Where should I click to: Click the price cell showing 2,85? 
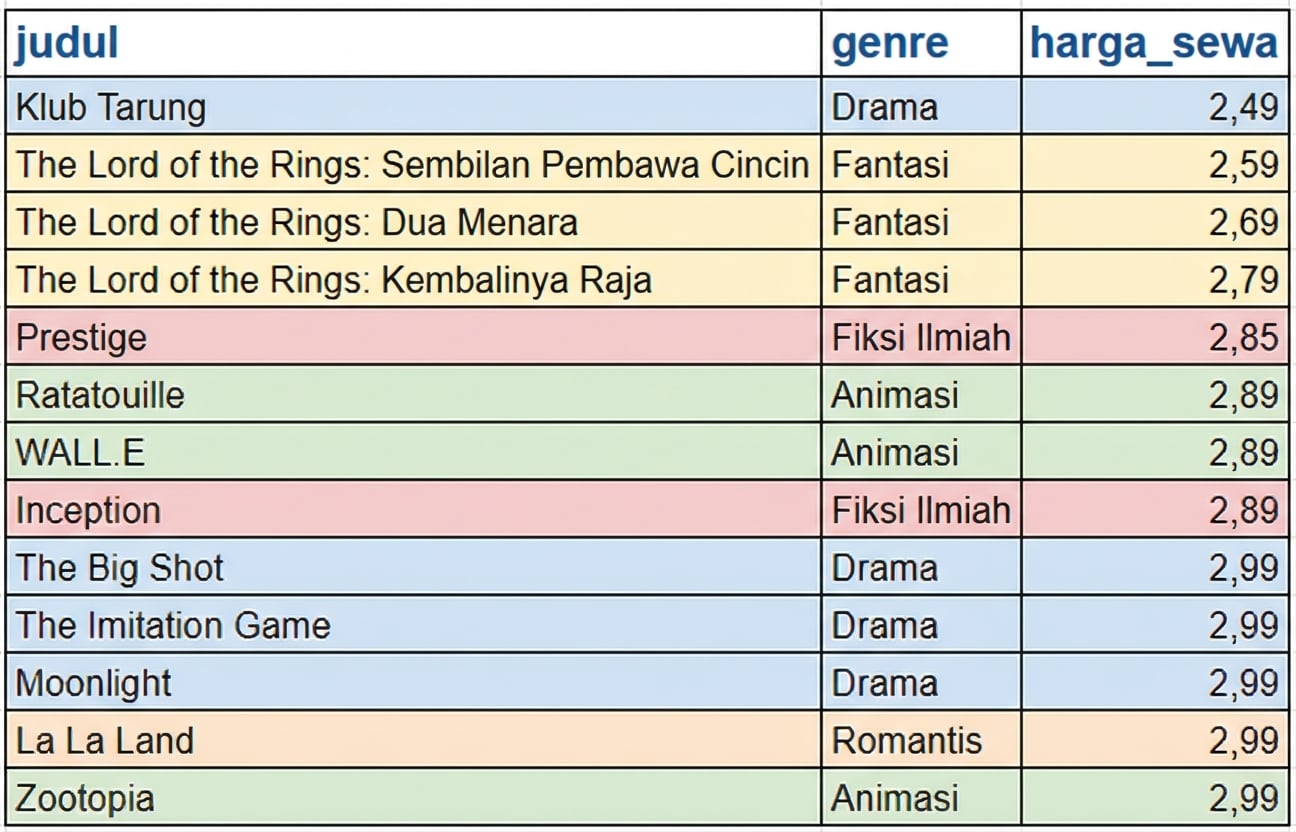click(1243, 338)
